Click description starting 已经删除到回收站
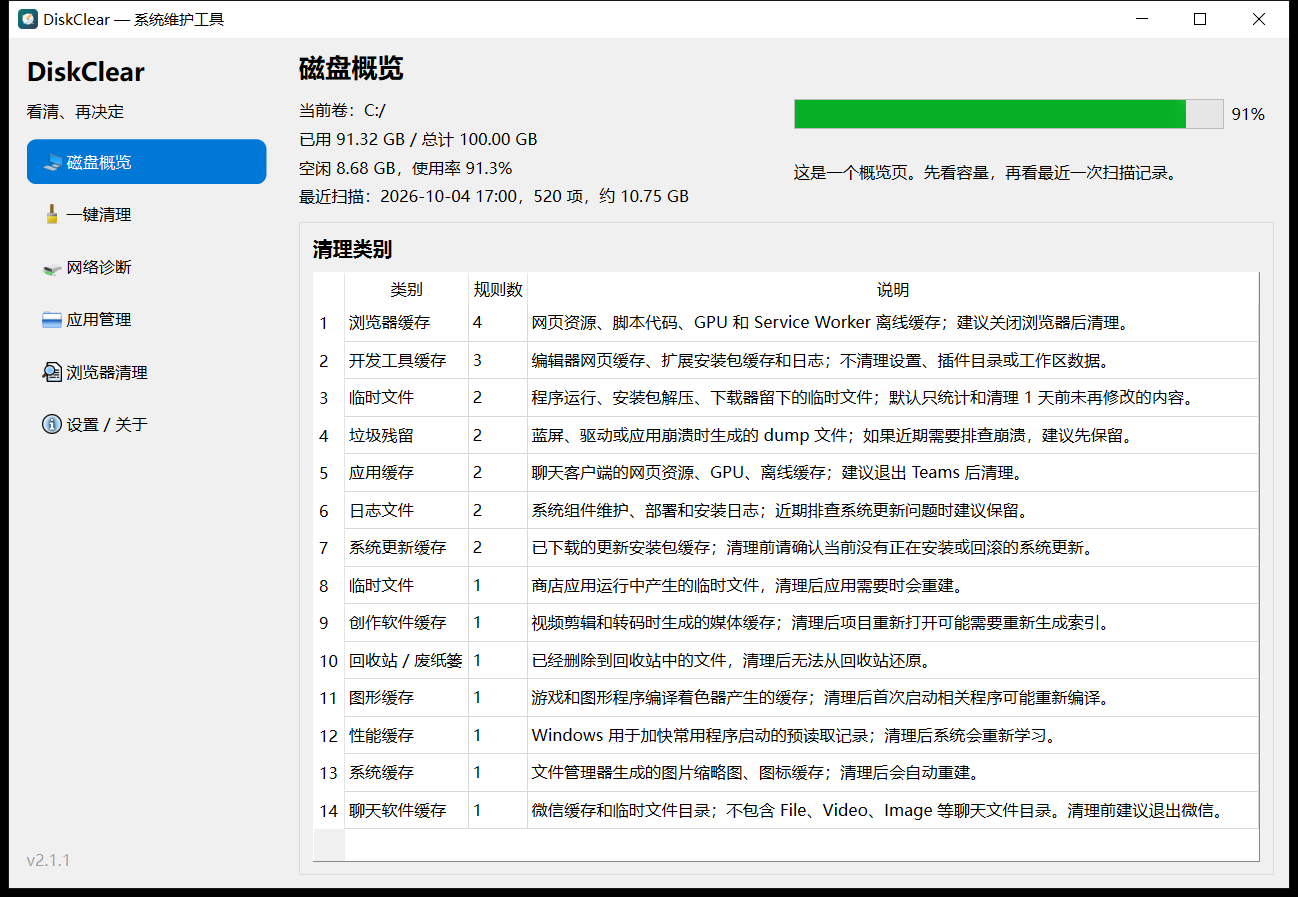This screenshot has height=897, width=1298. pos(893,660)
